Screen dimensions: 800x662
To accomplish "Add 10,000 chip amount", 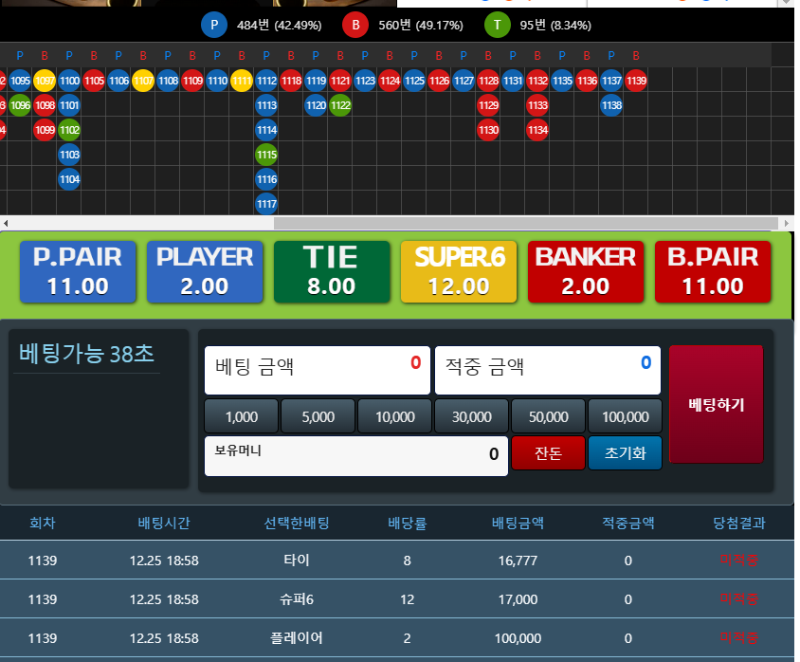I will 395,417.
